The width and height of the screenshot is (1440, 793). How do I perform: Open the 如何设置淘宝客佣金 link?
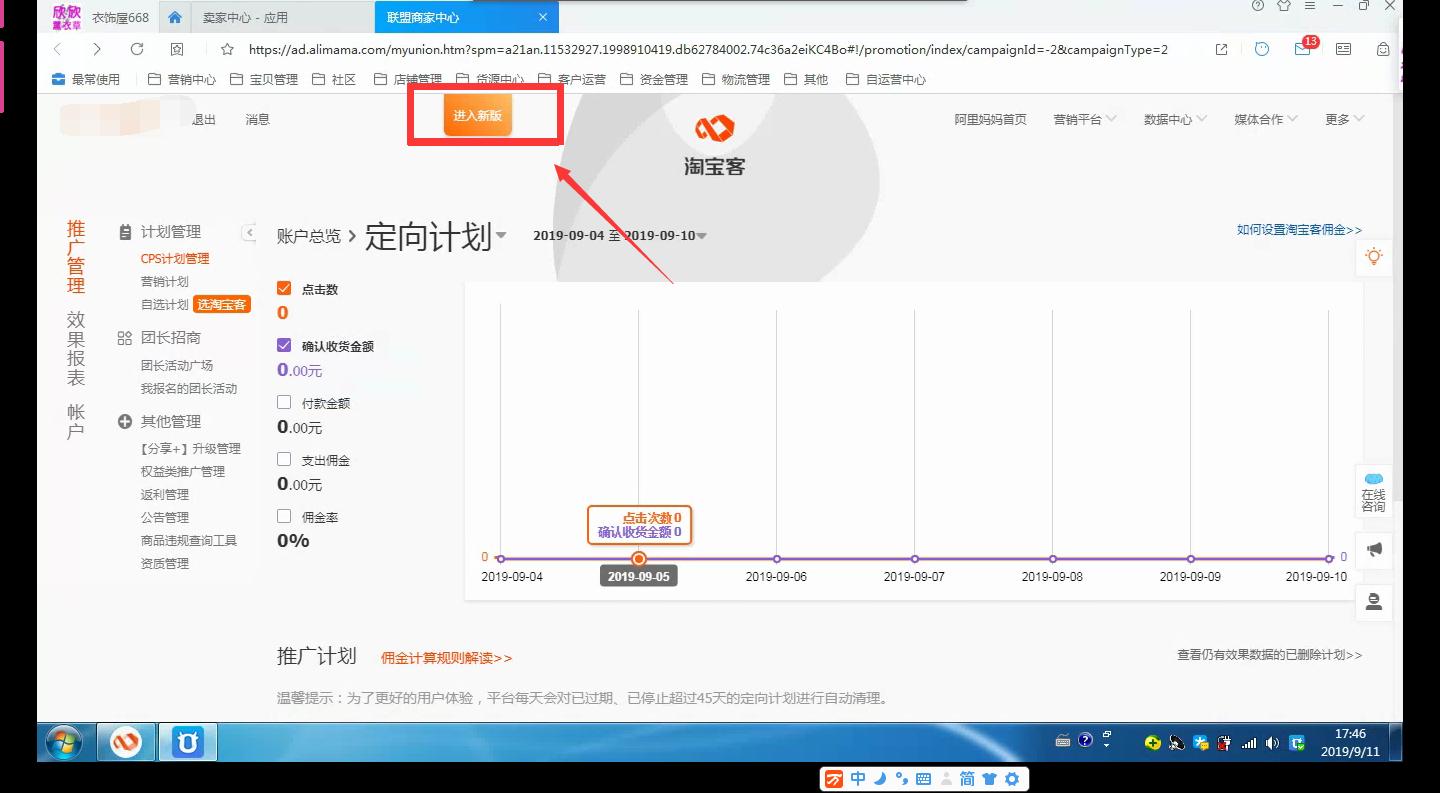click(1297, 229)
